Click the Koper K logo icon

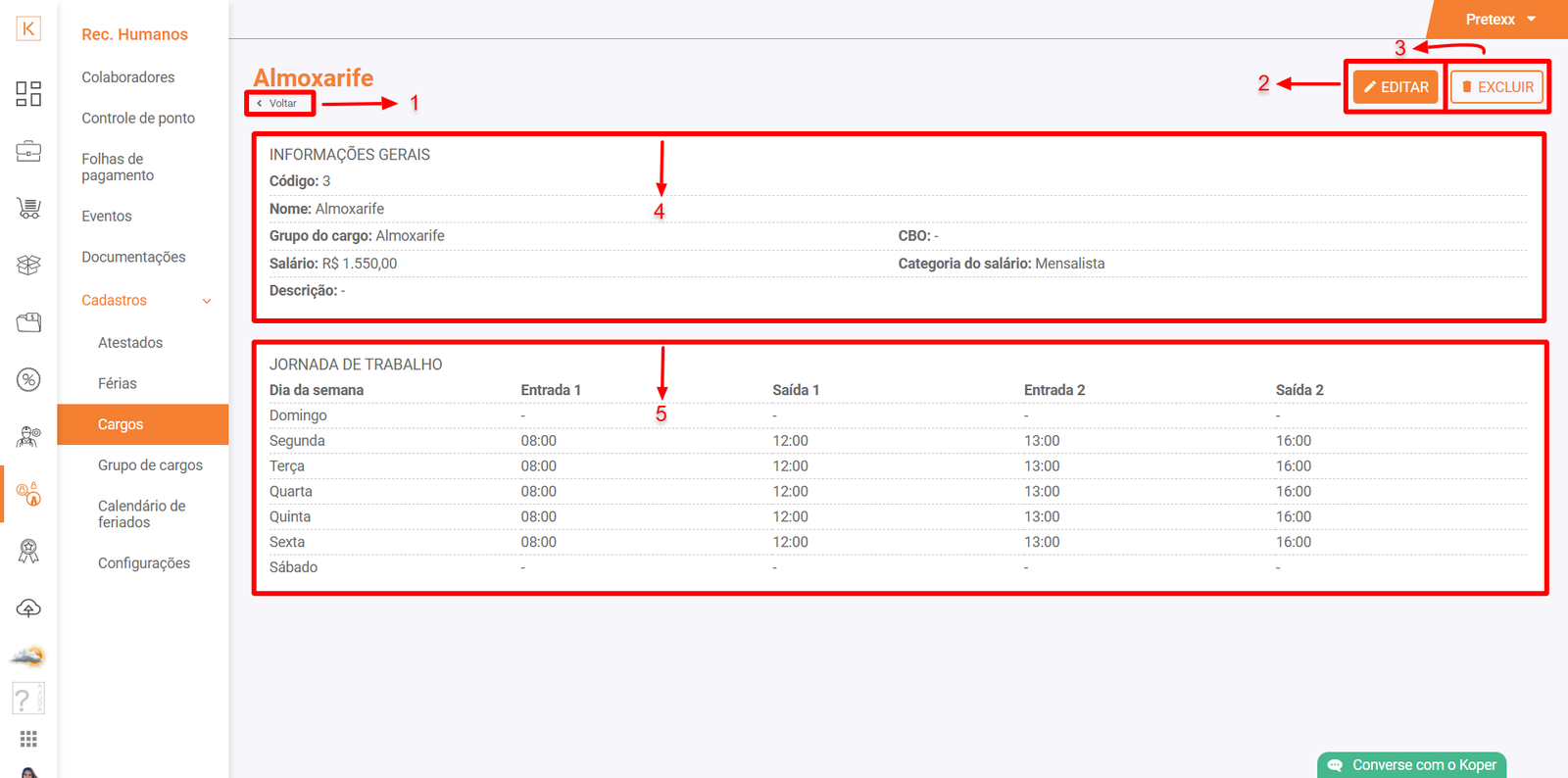click(28, 28)
